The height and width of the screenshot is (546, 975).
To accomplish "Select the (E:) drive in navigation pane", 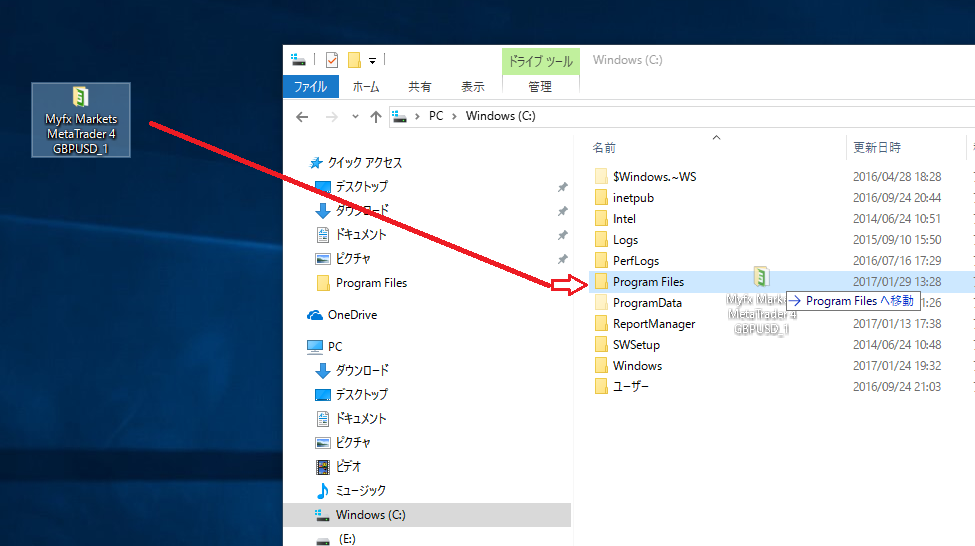I will point(347,539).
